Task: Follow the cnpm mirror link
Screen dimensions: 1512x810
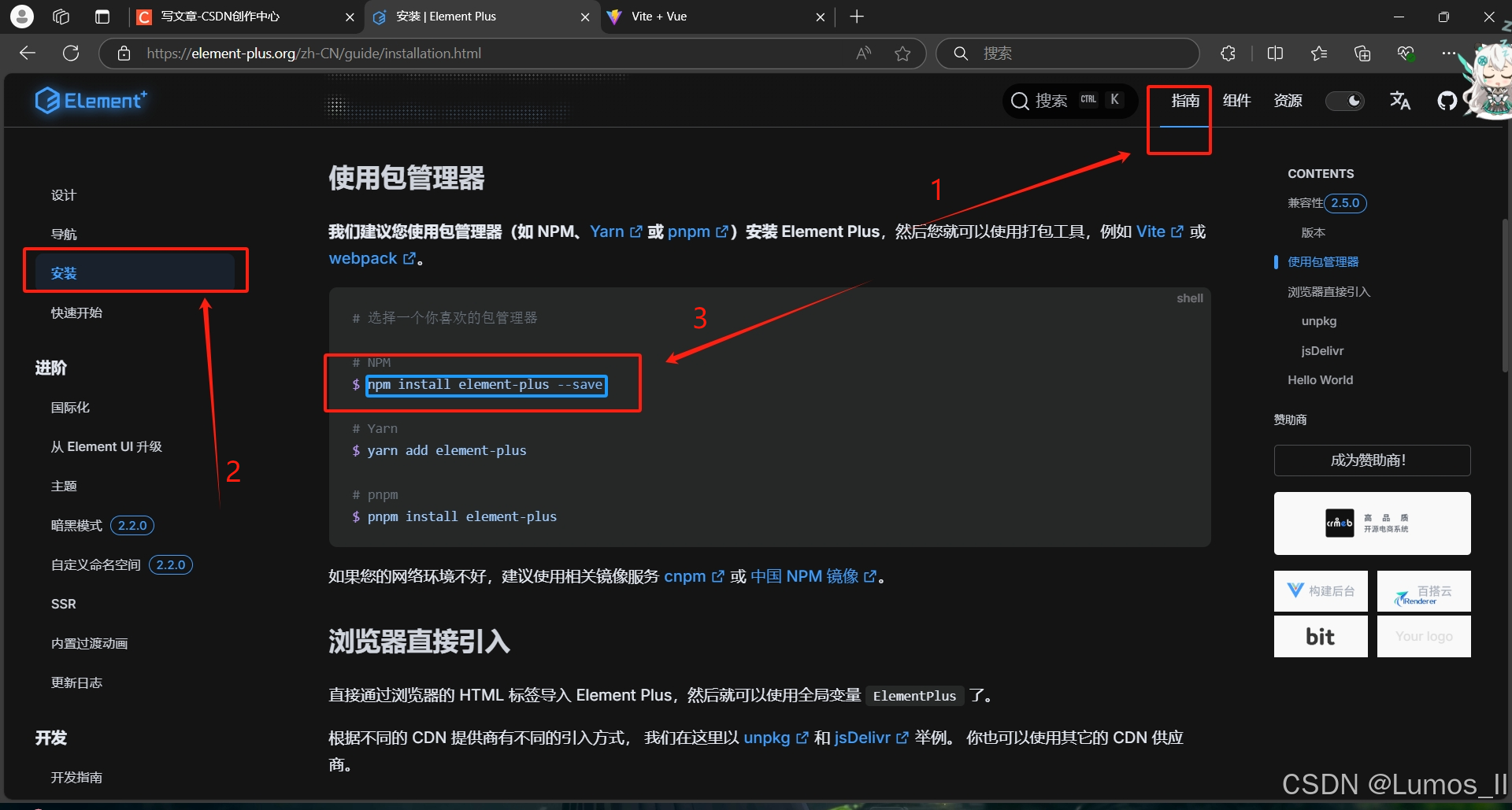Action: pyautogui.click(x=694, y=576)
